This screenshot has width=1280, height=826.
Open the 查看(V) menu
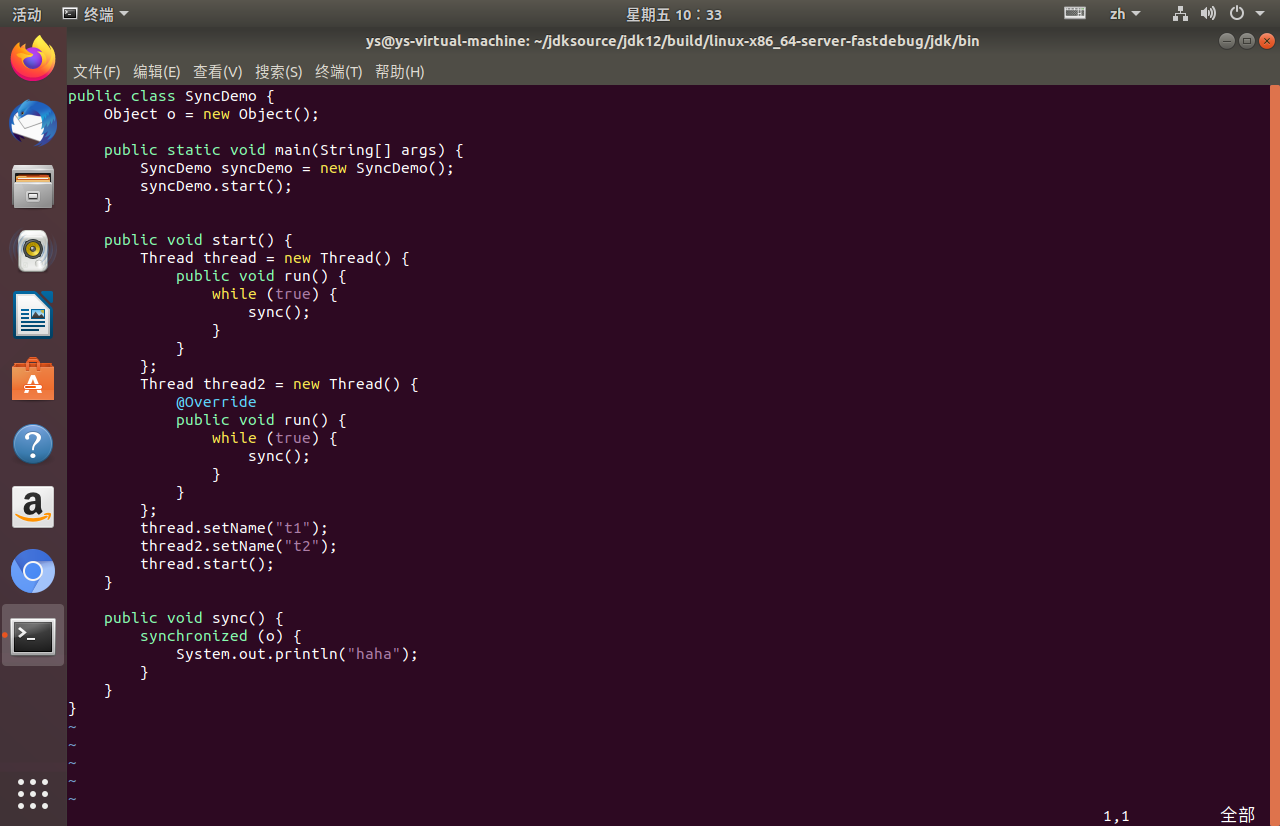(218, 72)
